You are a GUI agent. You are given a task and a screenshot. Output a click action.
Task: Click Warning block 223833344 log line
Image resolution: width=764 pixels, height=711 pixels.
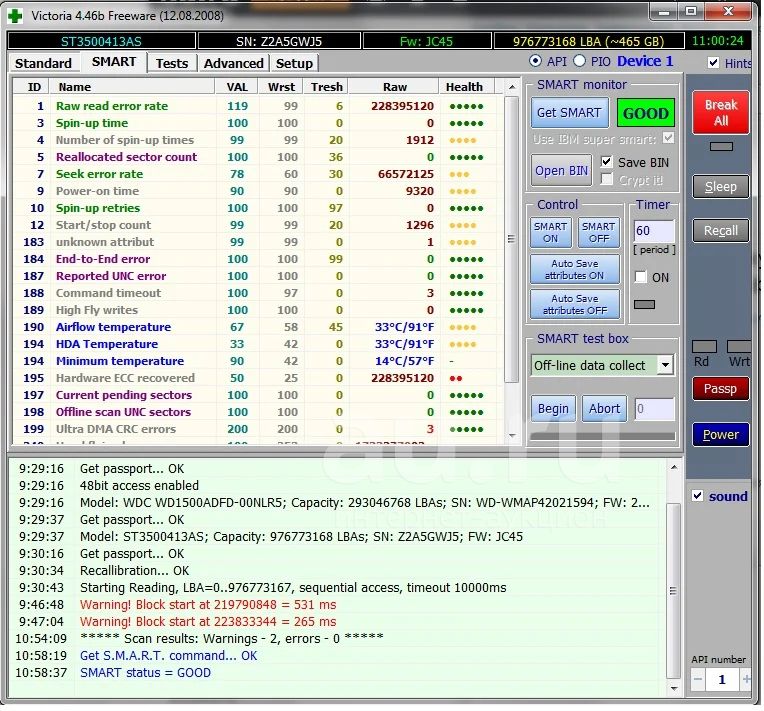point(208,622)
